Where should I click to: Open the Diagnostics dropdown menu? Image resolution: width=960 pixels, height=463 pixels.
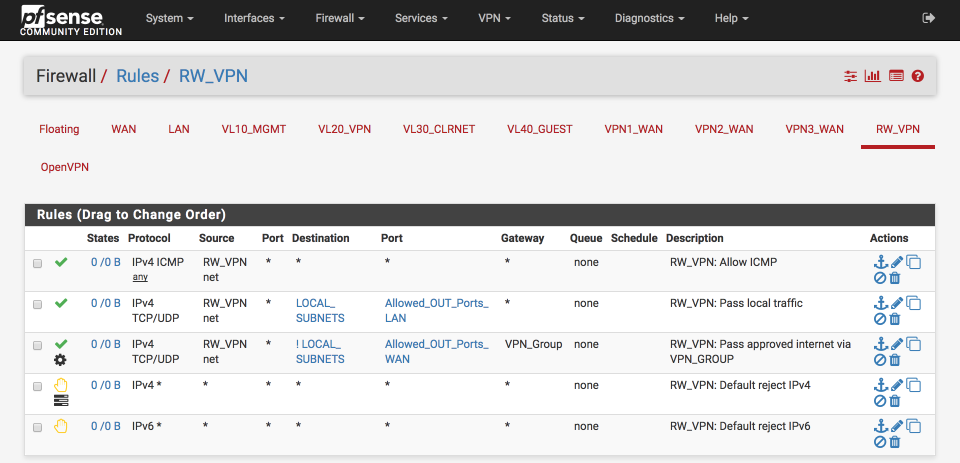coord(650,18)
